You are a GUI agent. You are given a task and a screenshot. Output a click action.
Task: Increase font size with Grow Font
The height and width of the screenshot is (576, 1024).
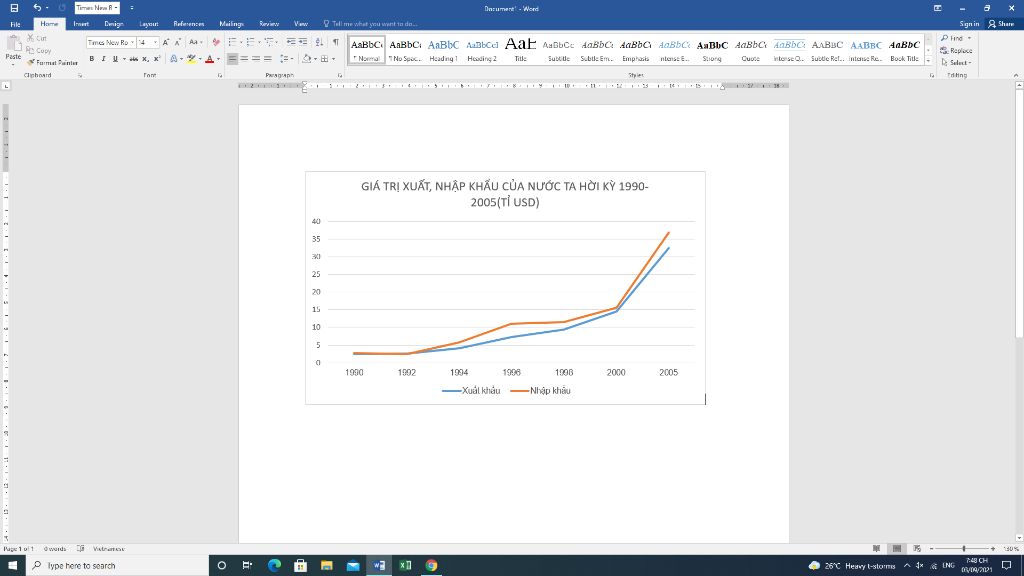click(166, 42)
